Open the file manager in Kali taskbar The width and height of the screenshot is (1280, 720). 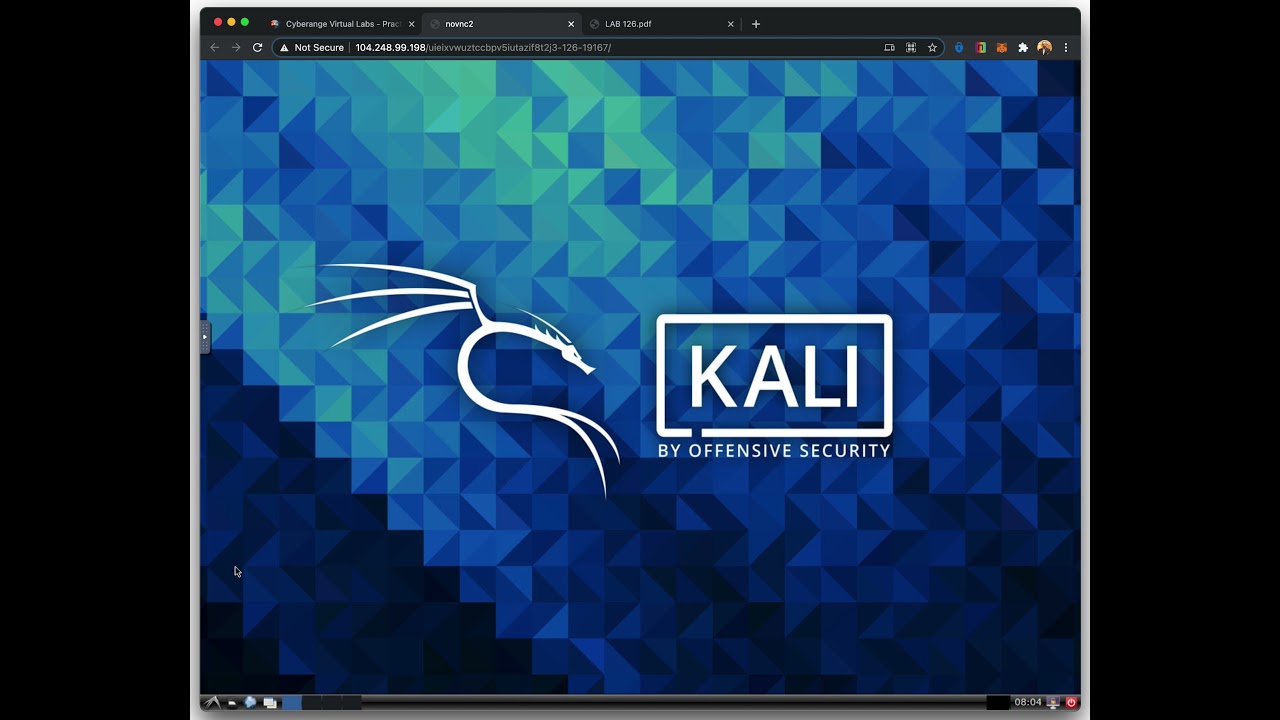(x=232, y=703)
